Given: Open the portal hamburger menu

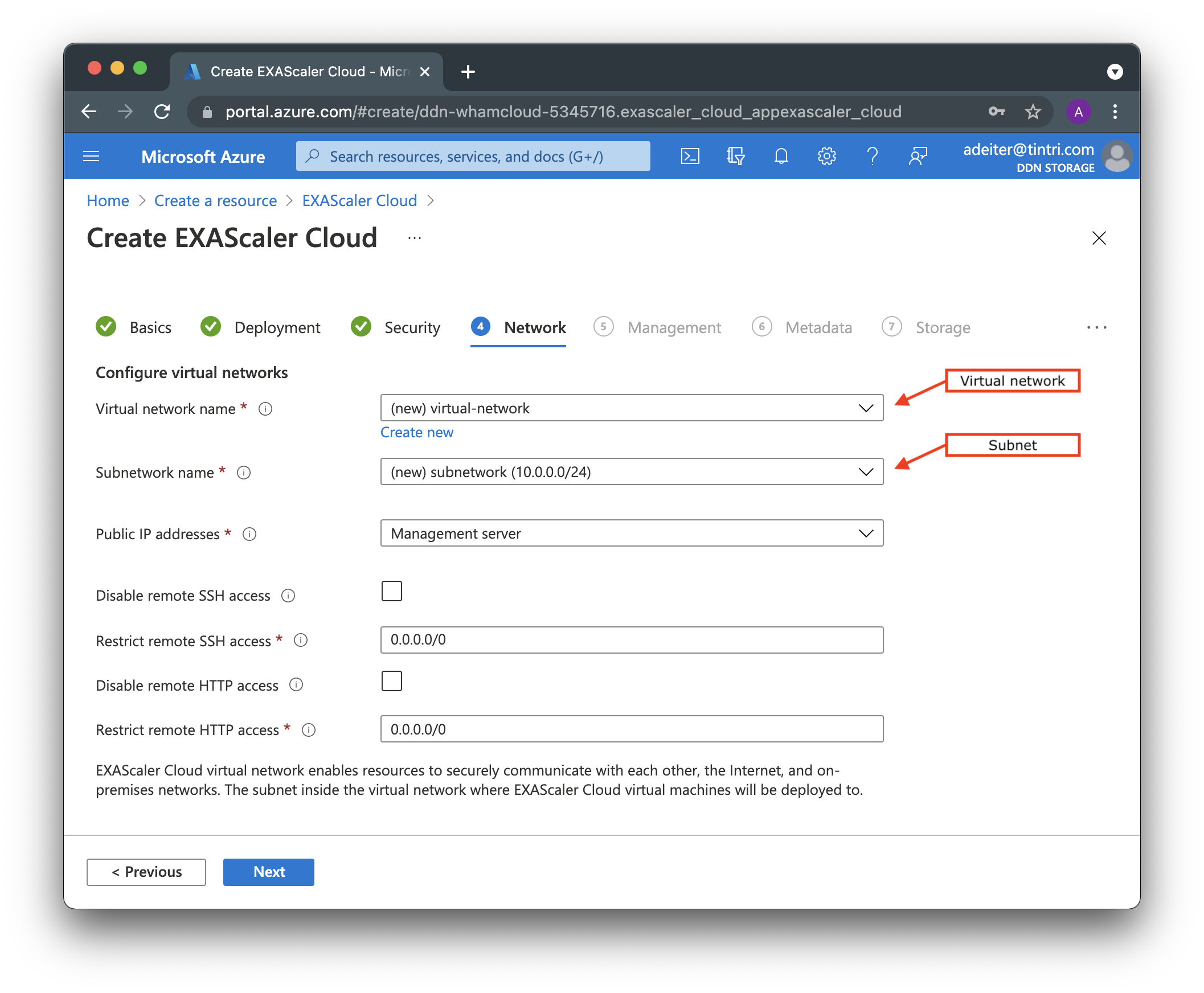Looking at the screenshot, I should click(91, 155).
